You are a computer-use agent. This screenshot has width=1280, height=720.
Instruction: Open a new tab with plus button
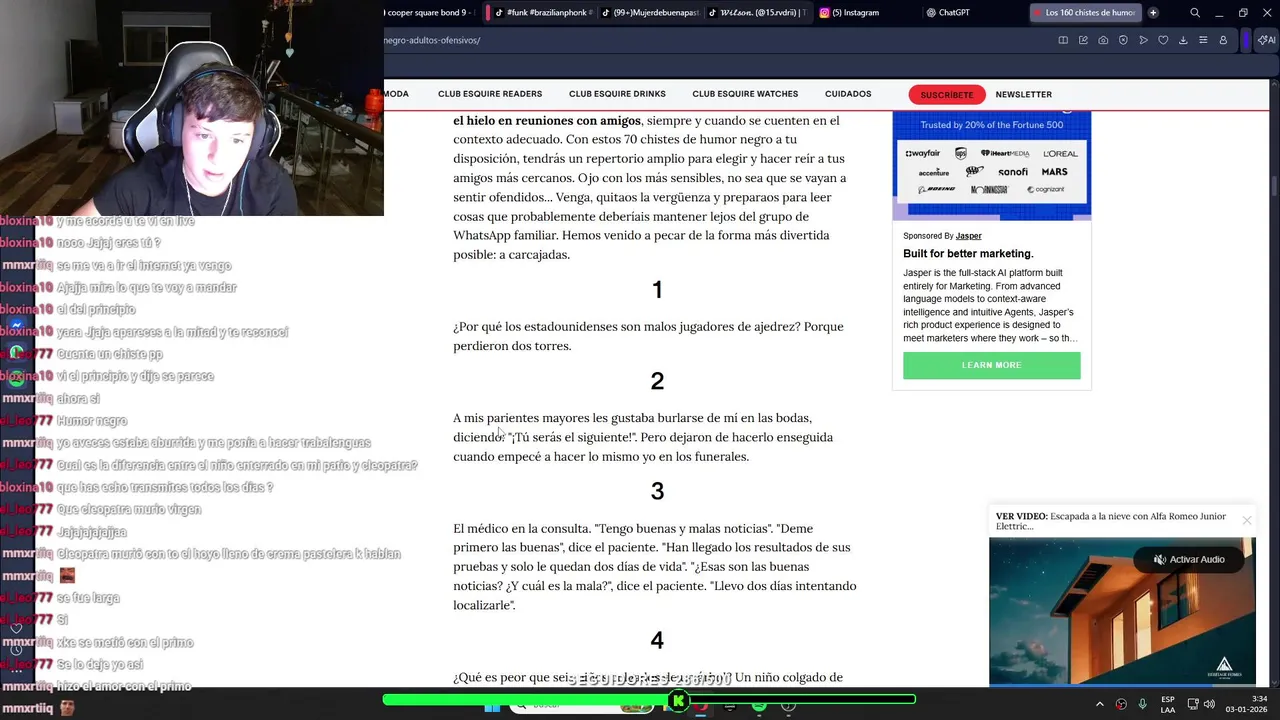point(1153,13)
